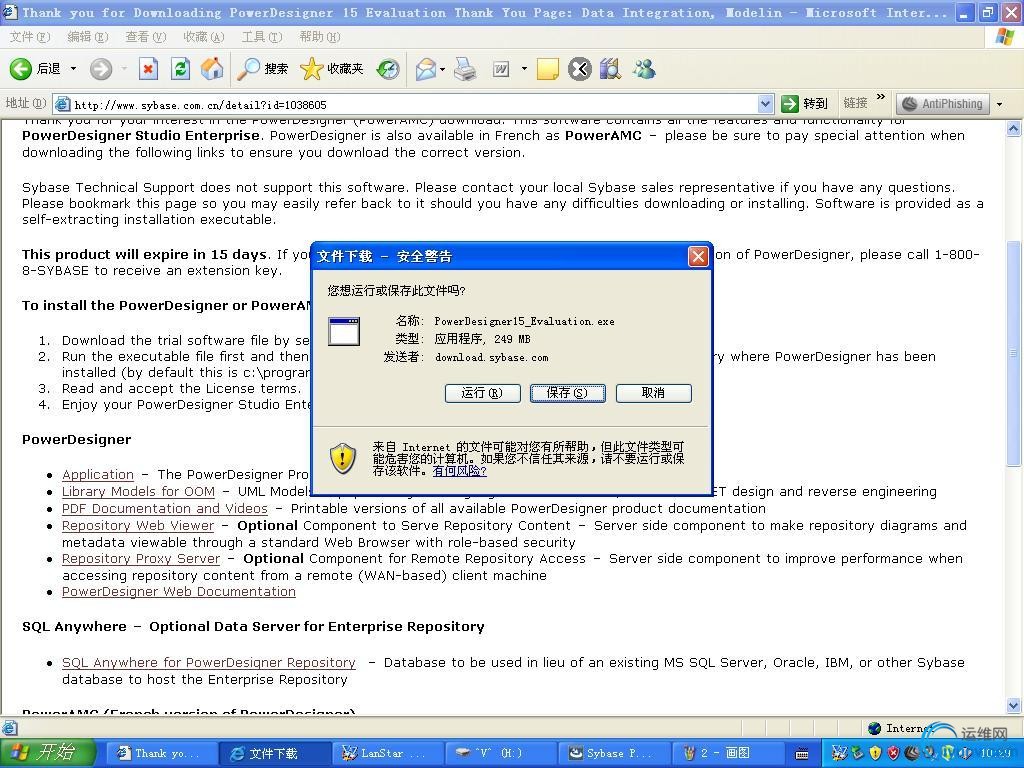
Task: Open the Application download link
Action: [98, 475]
